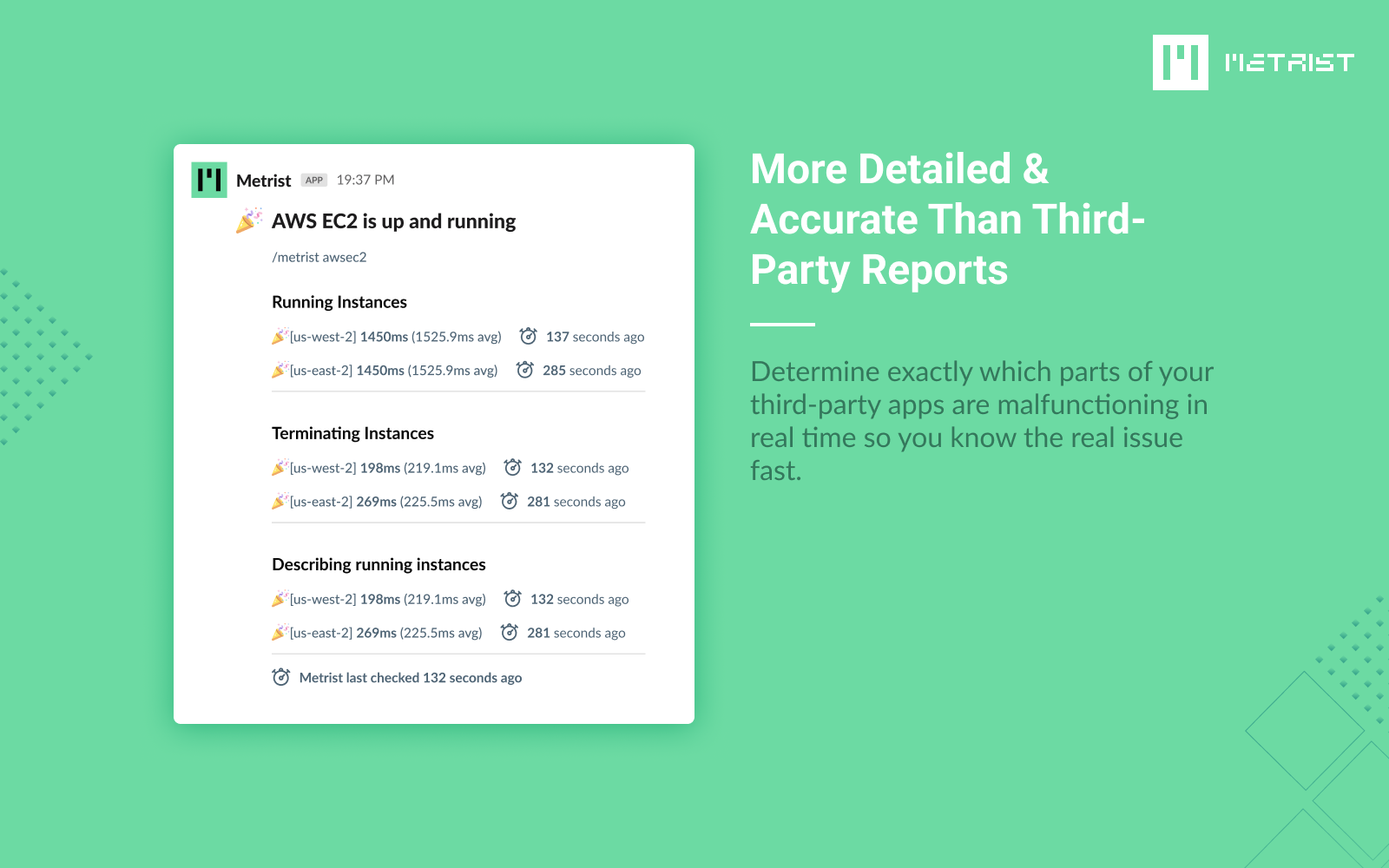Click clock icon in Terminating us-west-2 row
Image resolution: width=1389 pixels, height=868 pixels.
pos(512,467)
